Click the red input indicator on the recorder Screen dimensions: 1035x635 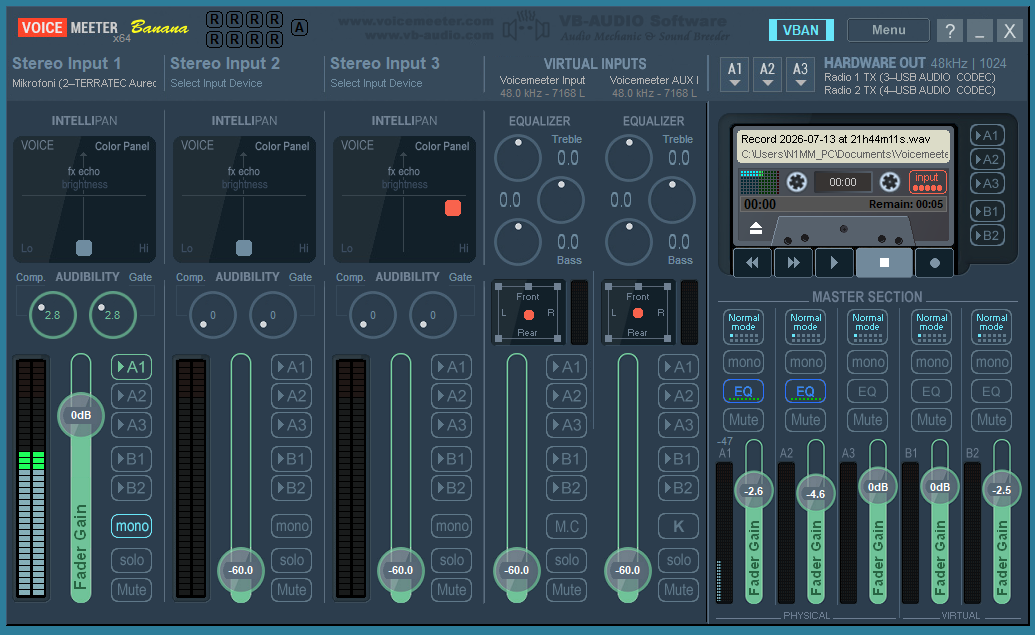tap(927, 182)
